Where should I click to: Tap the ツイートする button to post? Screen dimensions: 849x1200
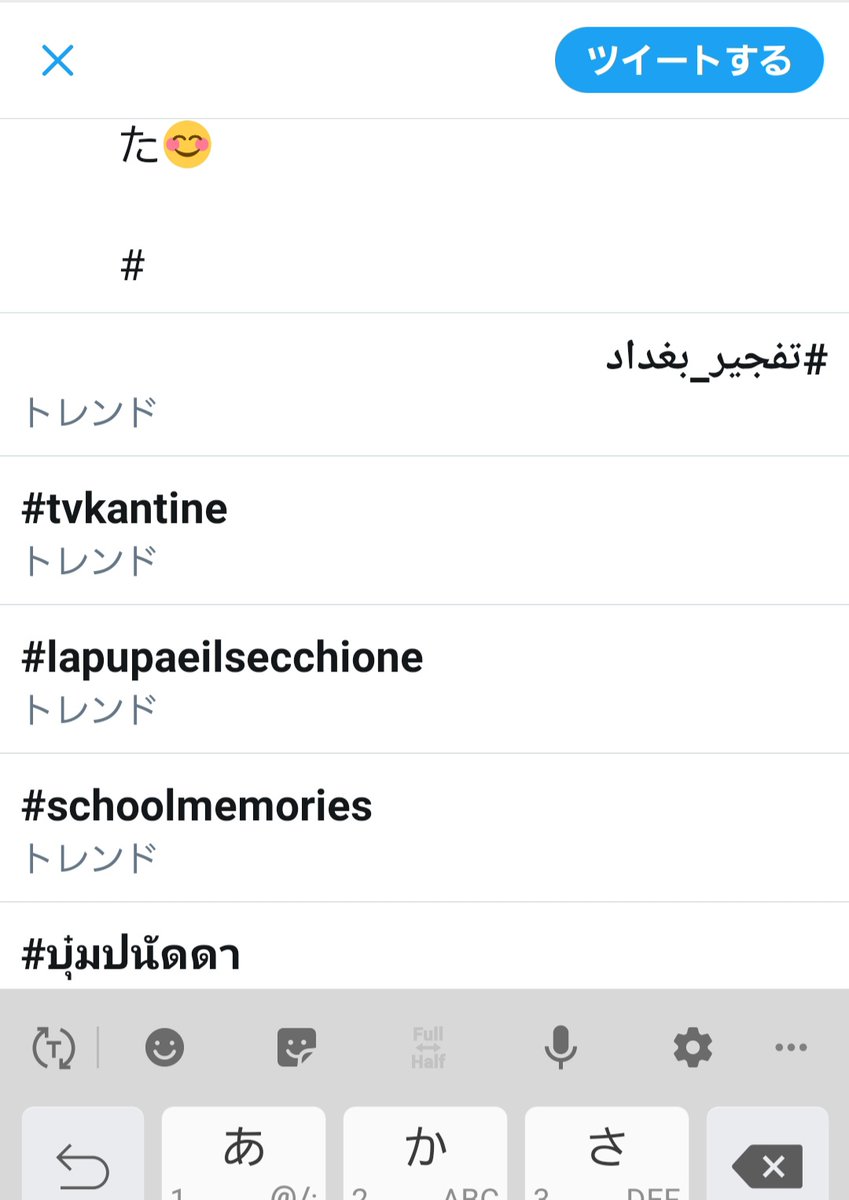click(x=689, y=60)
